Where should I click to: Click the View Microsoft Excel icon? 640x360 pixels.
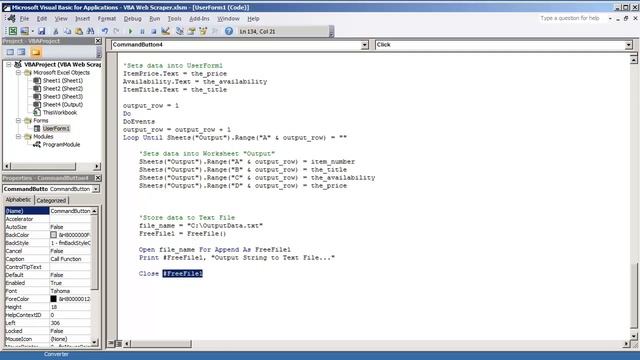point(13,31)
